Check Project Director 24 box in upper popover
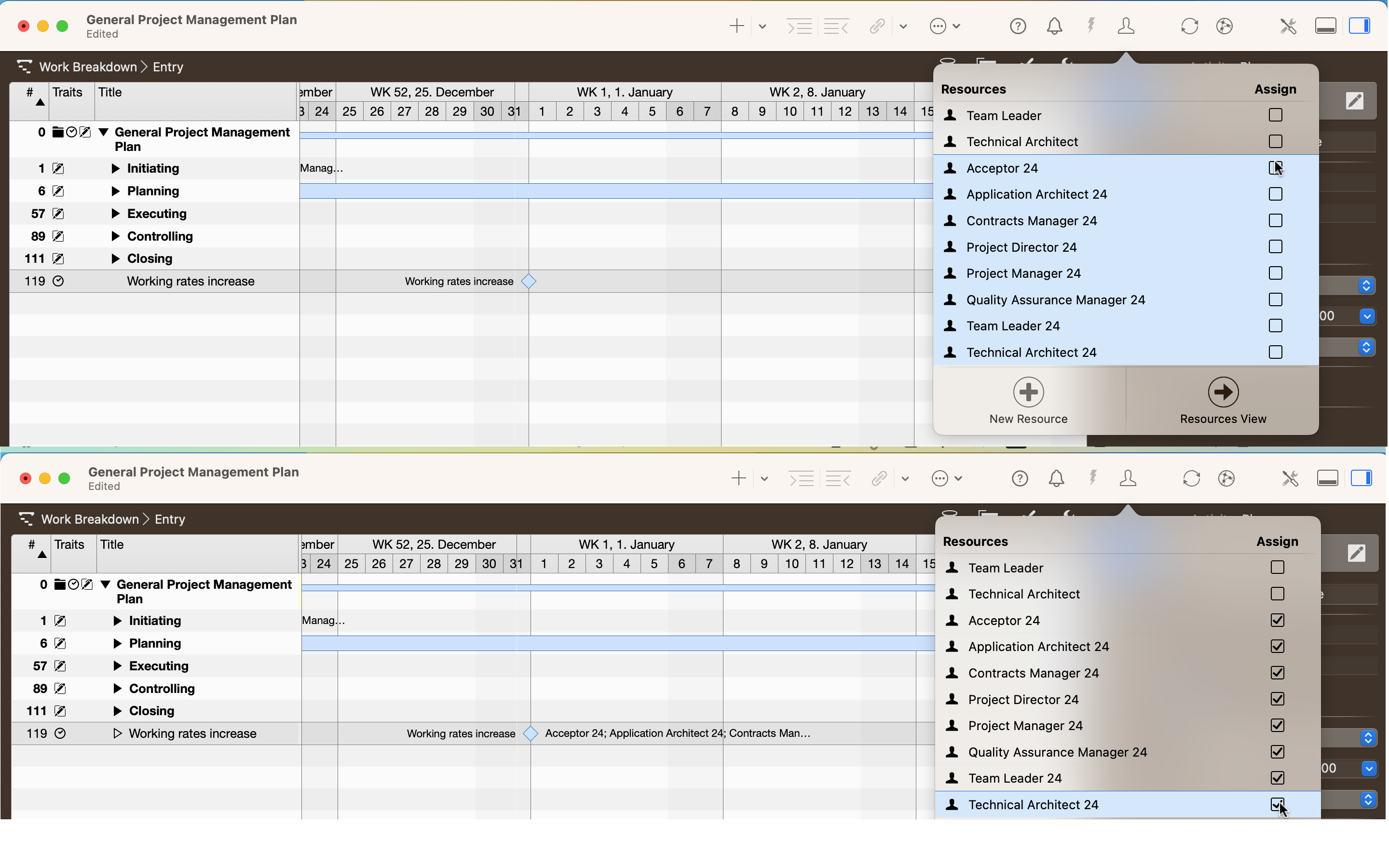The width and height of the screenshot is (1389, 868). (x=1275, y=247)
